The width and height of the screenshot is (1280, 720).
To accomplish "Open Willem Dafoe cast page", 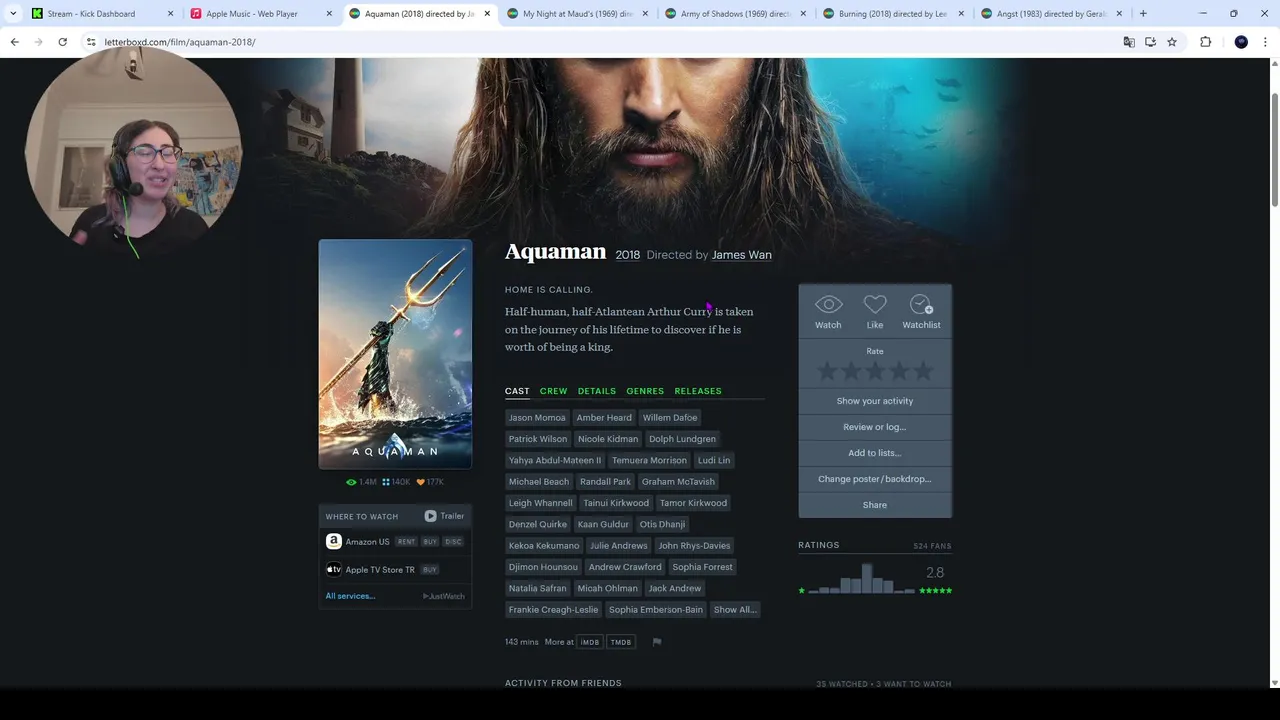I will 670,418.
